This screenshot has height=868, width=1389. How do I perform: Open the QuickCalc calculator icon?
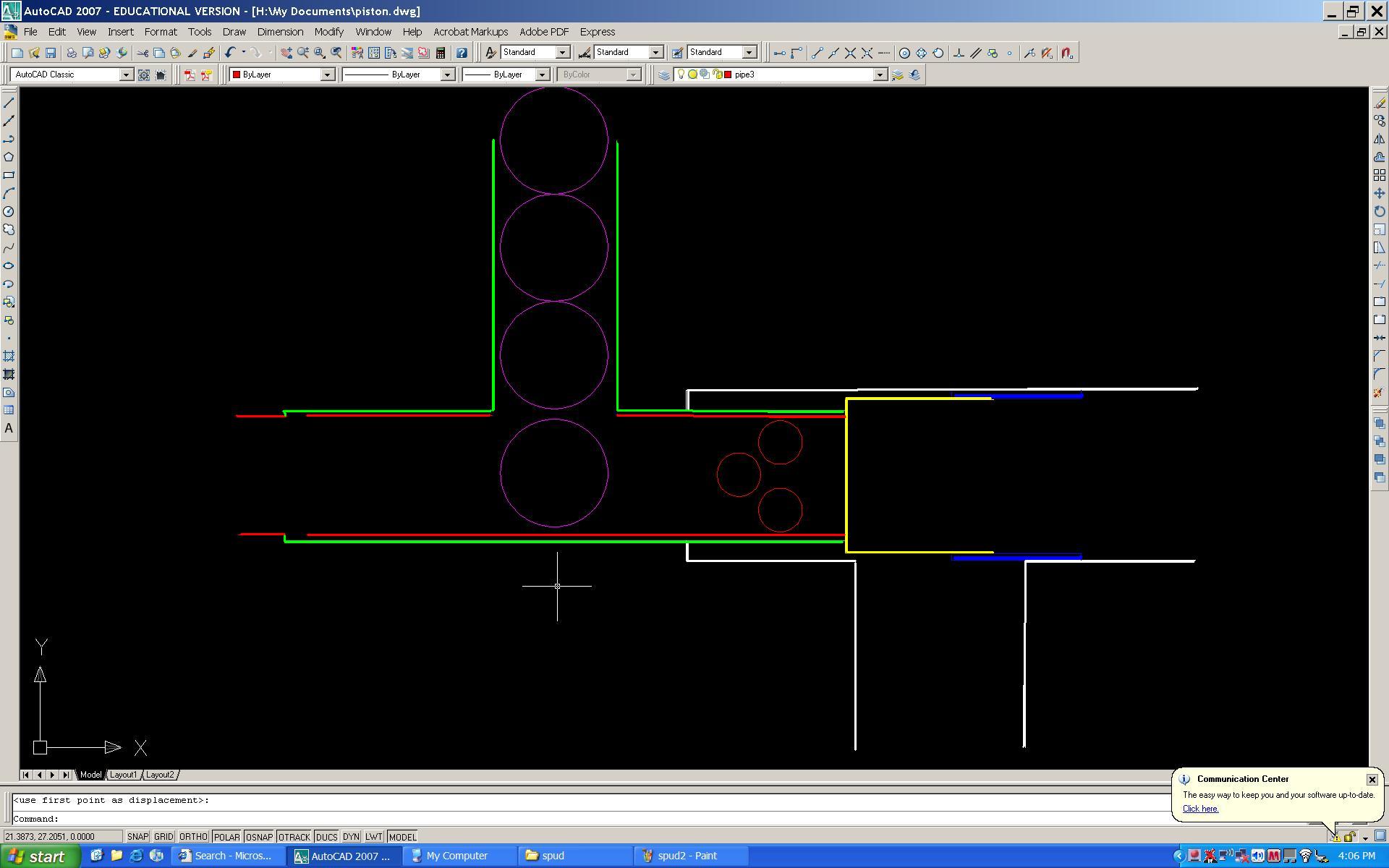(x=440, y=53)
